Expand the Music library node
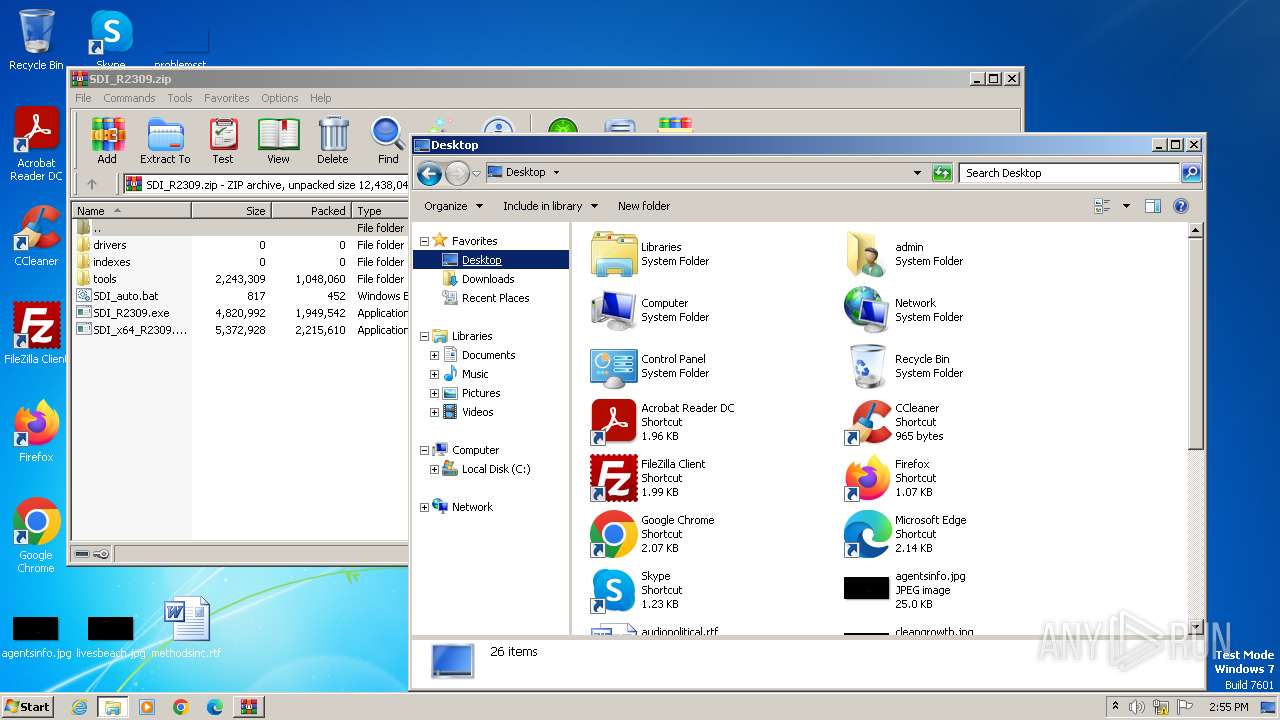Image resolution: width=1280 pixels, height=720 pixels. [434, 374]
